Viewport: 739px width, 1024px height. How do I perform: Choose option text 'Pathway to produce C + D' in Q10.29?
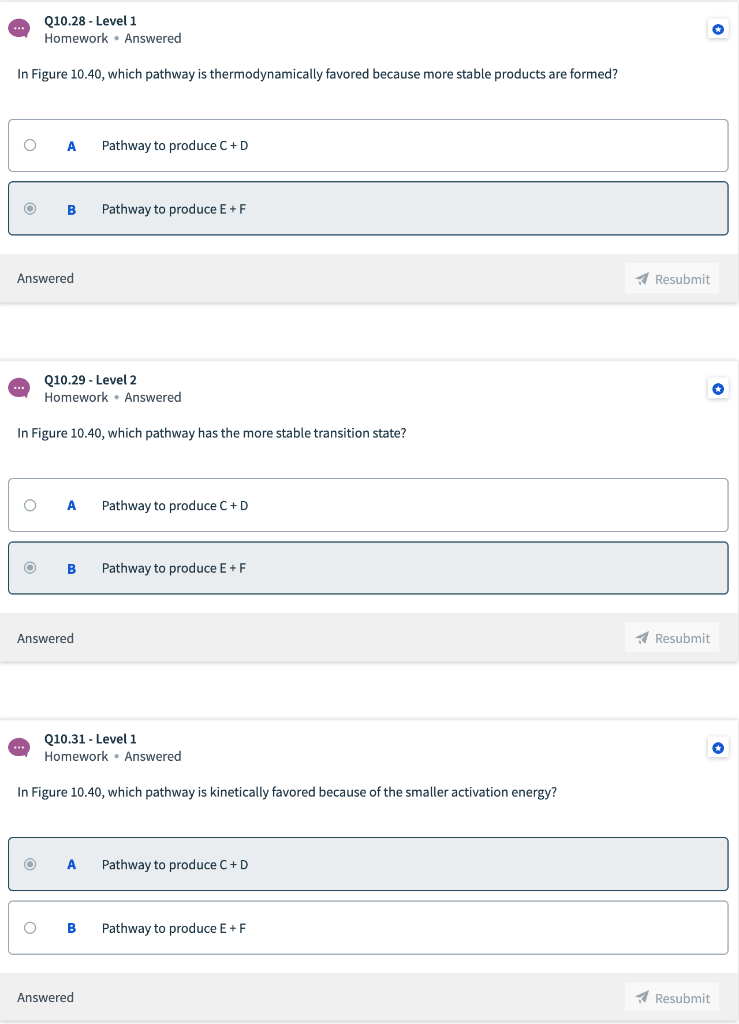175,505
